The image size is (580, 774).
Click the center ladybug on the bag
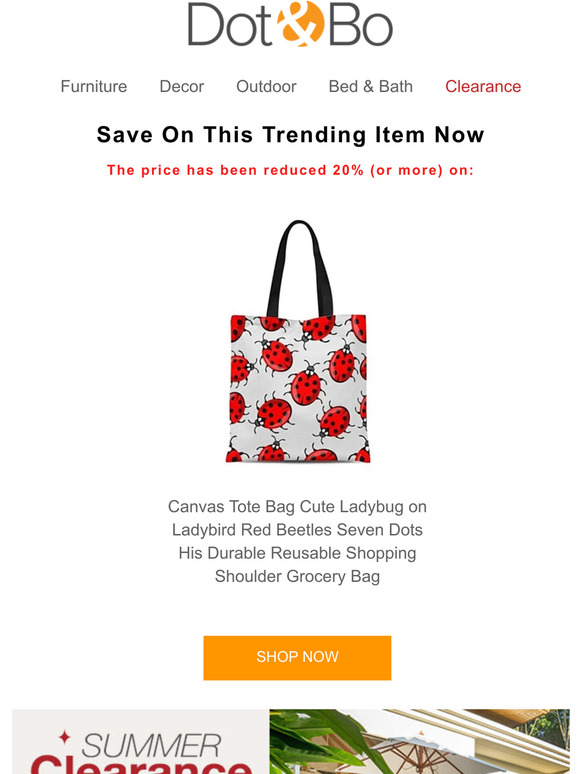point(305,384)
